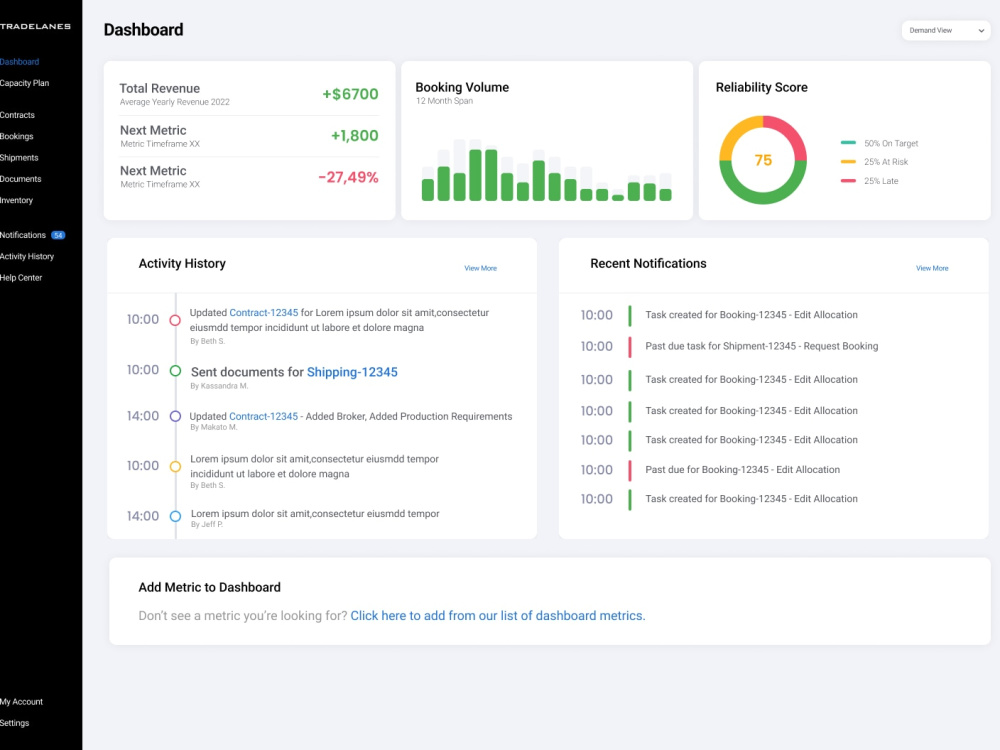This screenshot has height=750, width=1000.
Task: Open Shipments from the sidebar
Action: 19,158
